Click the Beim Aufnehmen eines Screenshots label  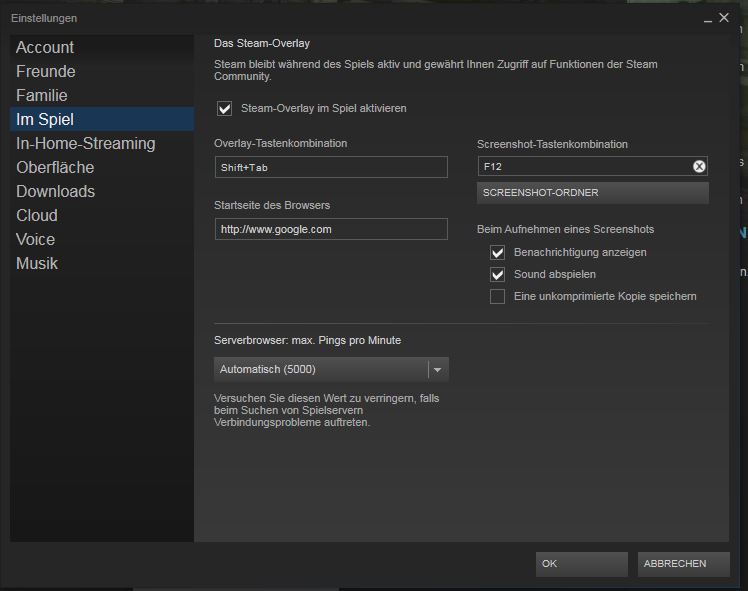click(565, 229)
